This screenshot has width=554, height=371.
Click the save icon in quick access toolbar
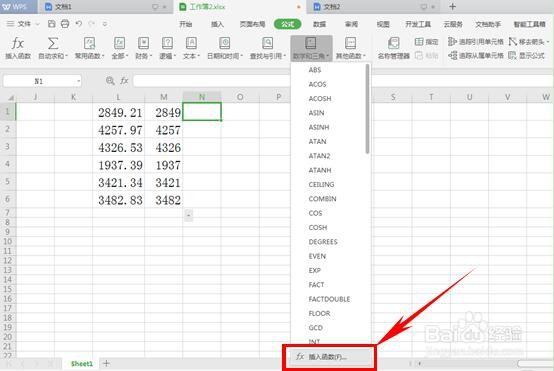pyautogui.click(x=52, y=24)
